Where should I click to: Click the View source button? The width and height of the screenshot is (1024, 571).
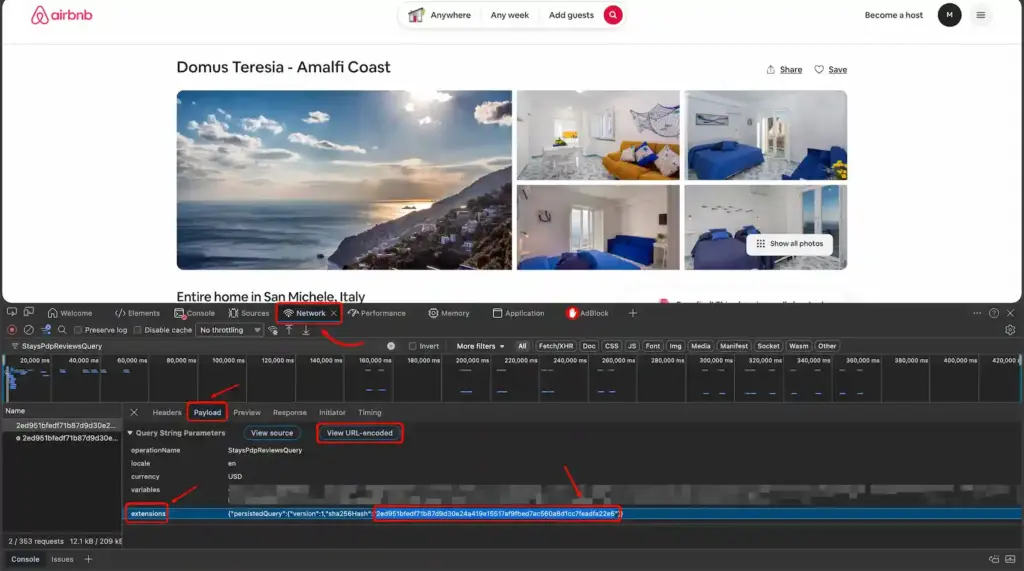(x=272, y=432)
